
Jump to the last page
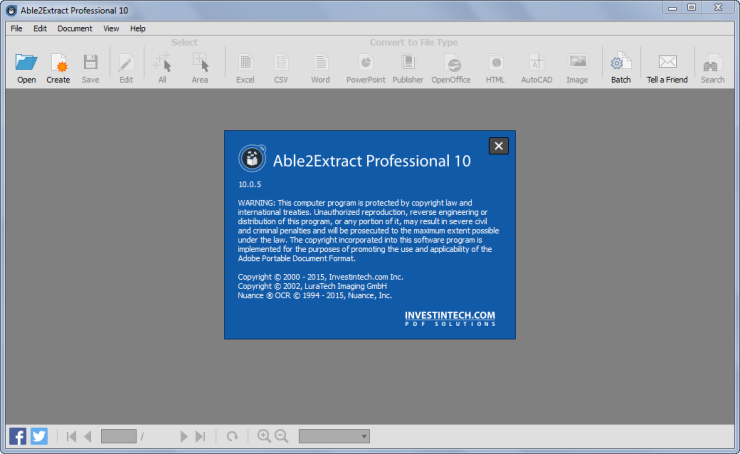point(201,437)
